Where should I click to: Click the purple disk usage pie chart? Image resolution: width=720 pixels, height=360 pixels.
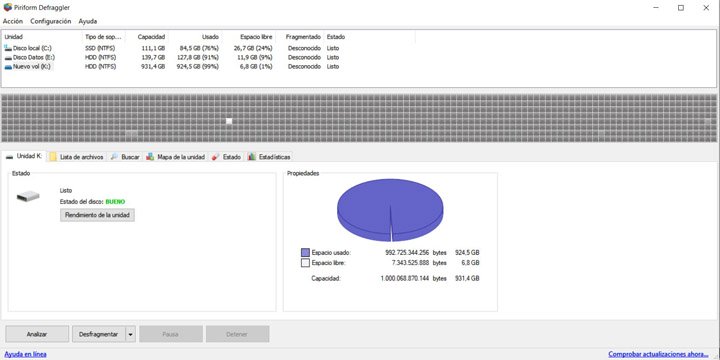click(x=390, y=210)
